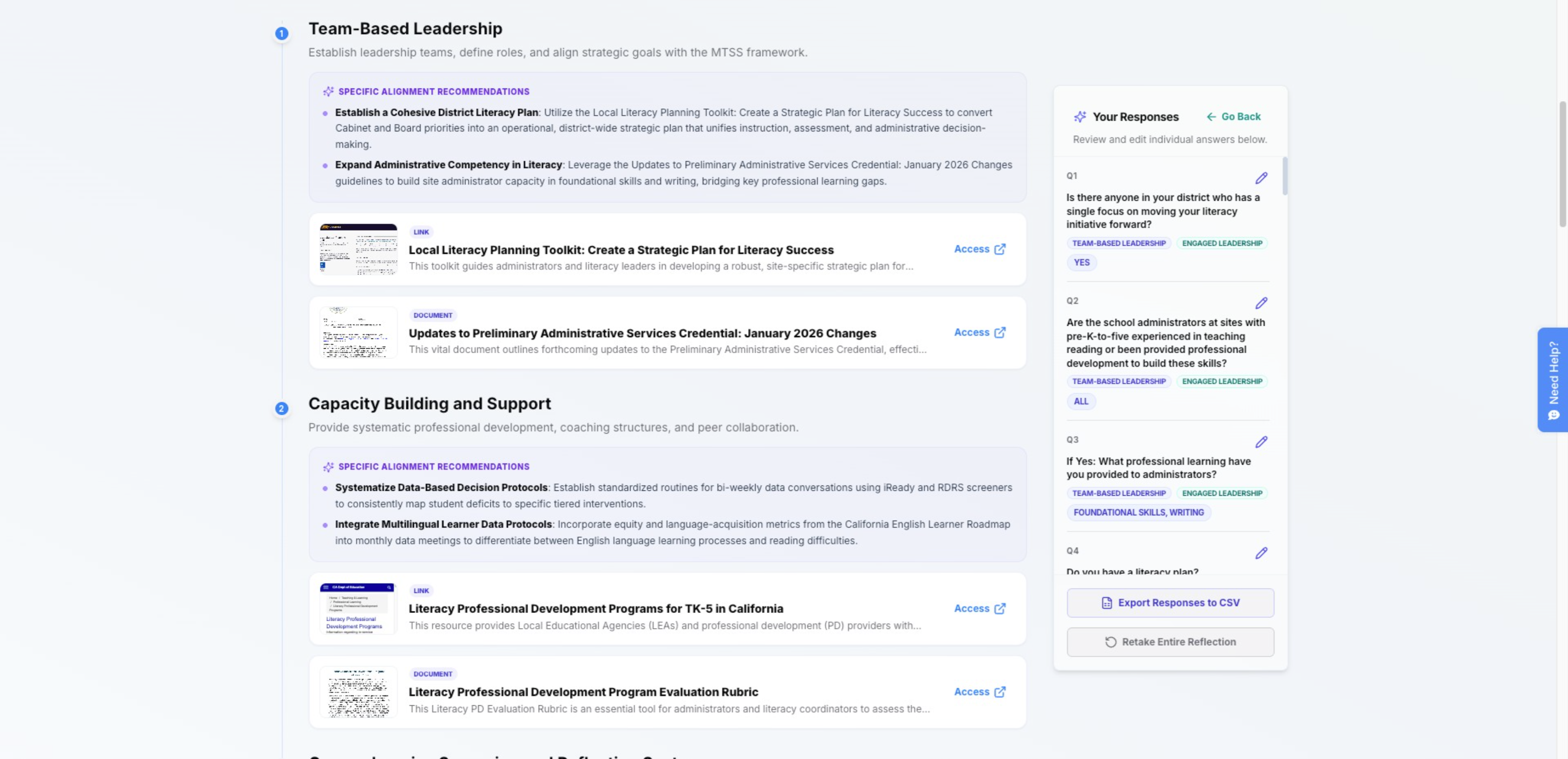Click the Literacy Professional Development Programs for TK-5 title
1568x759 pixels.
[x=596, y=609]
